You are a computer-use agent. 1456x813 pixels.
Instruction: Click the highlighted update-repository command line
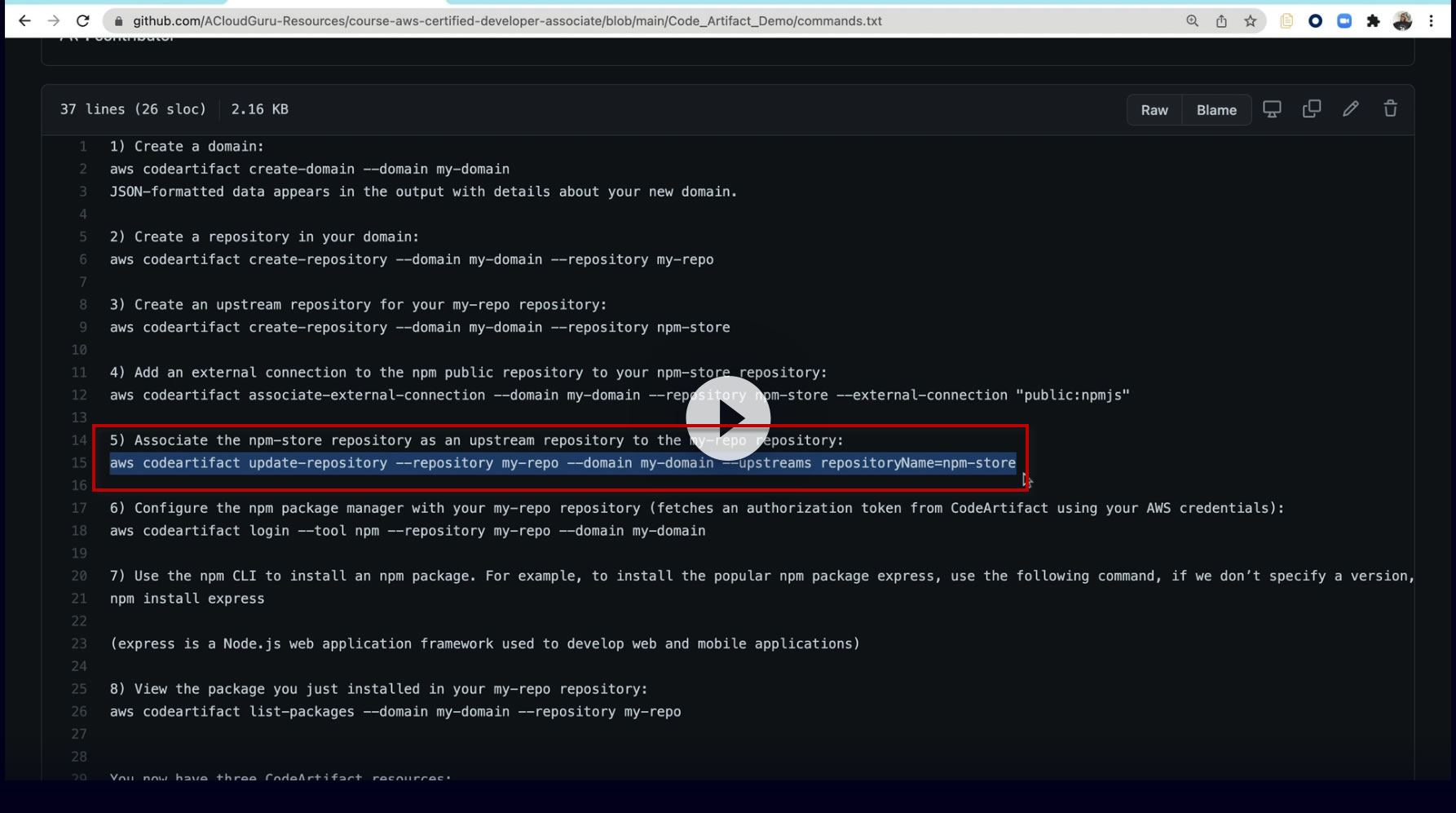tap(563, 463)
